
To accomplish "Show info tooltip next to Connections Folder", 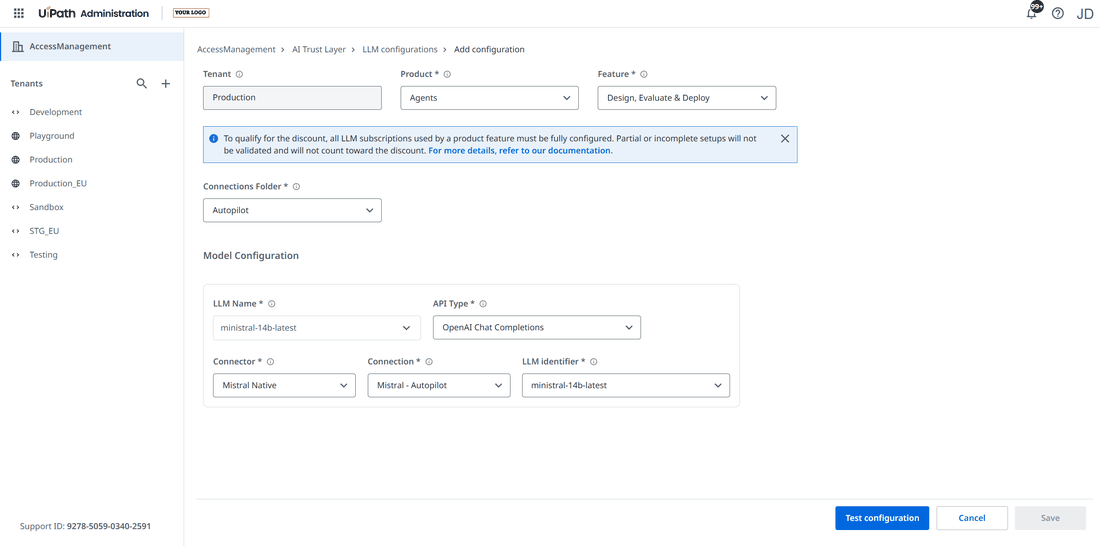I will click(x=296, y=187).
